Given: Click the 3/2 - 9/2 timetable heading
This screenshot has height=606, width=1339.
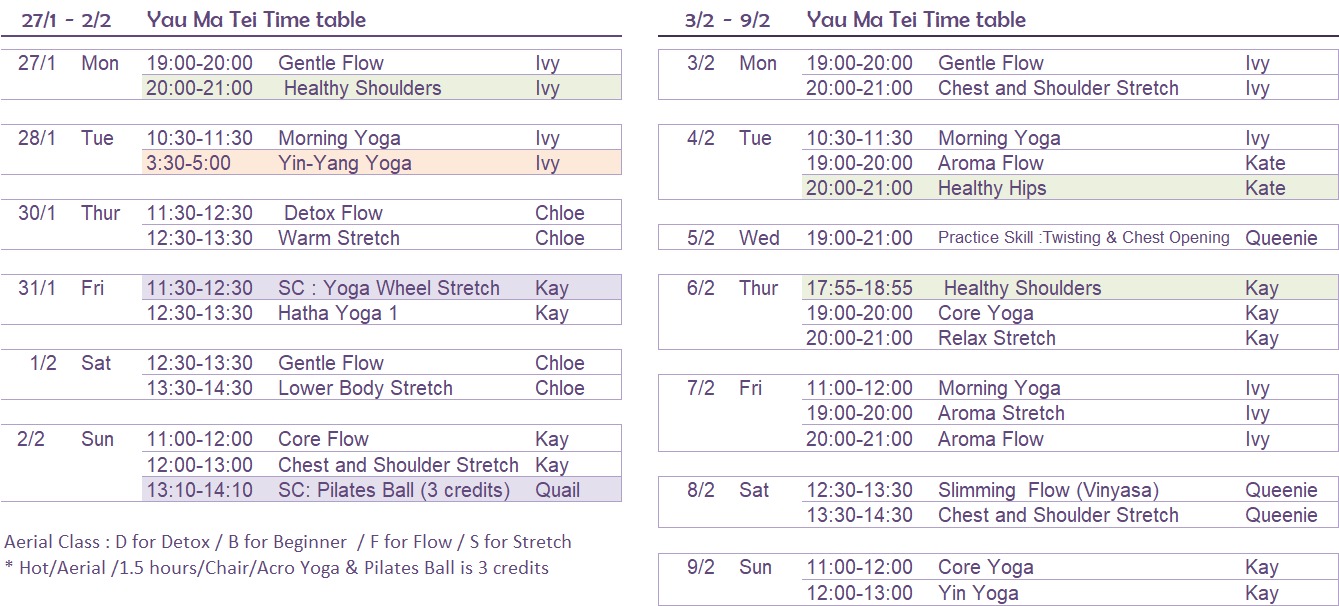Looking at the screenshot, I should 856,19.
